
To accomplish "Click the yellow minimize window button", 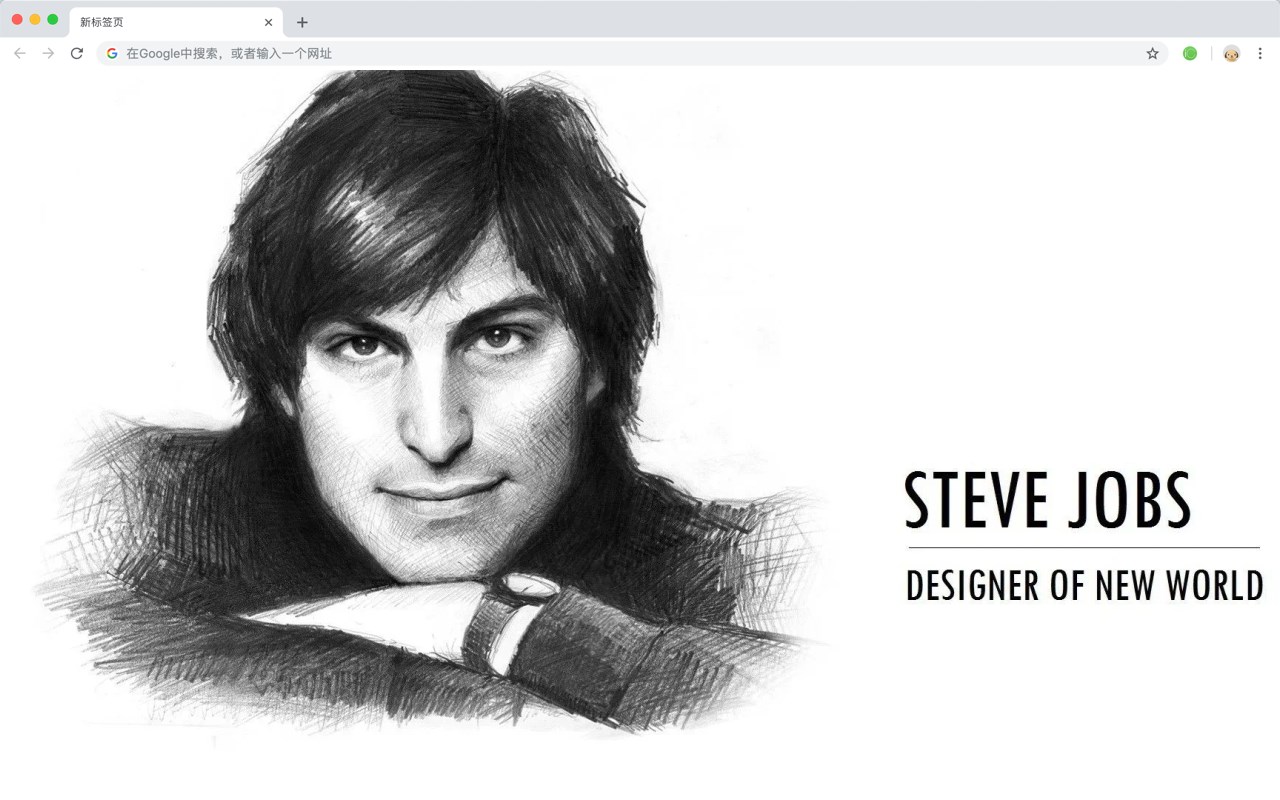I will coord(35,19).
